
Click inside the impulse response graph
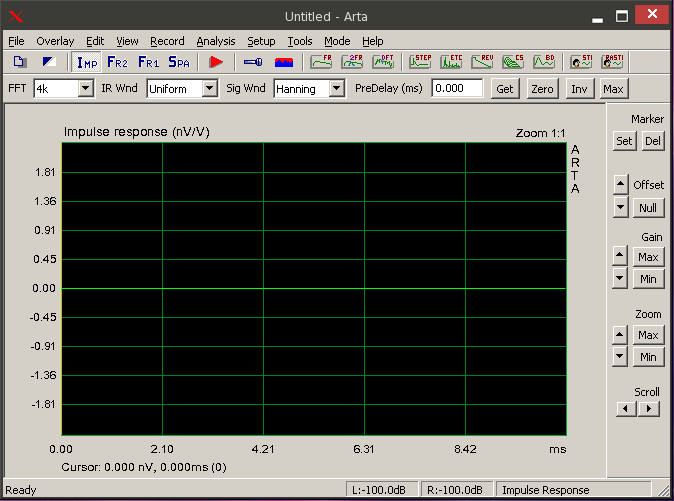point(314,289)
